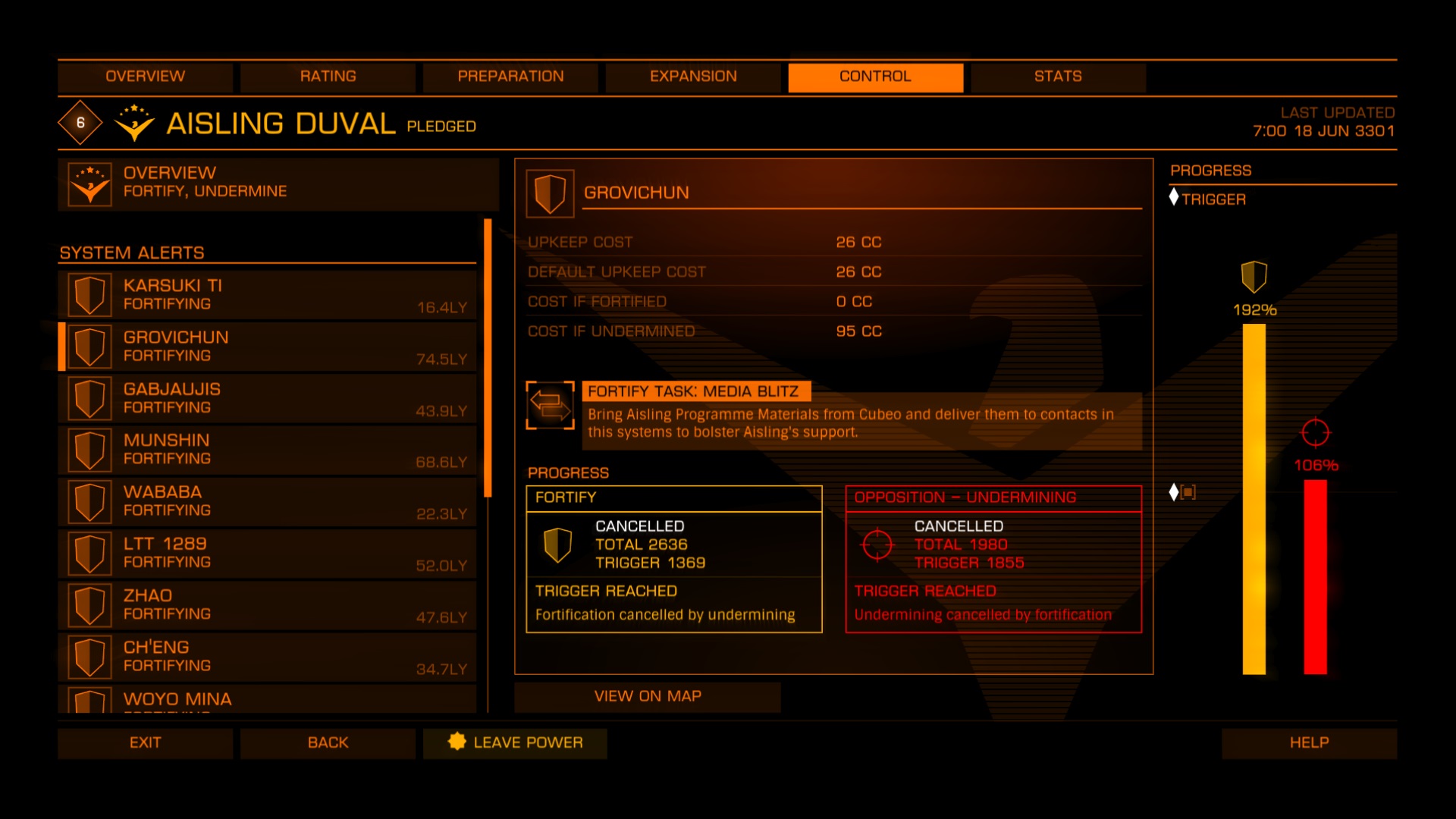Click the red undermining crosshair icon above 106%
This screenshot has width=1456, height=819.
[1316, 433]
